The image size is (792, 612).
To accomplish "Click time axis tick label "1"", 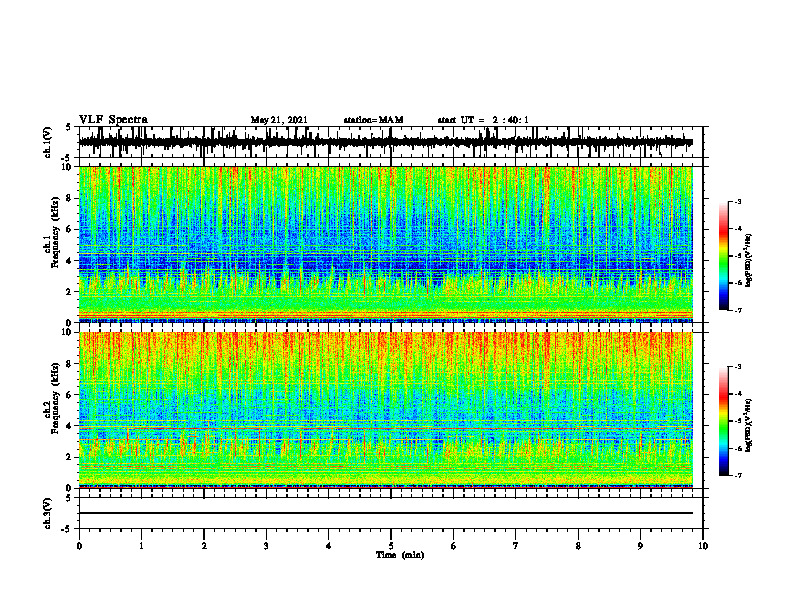I will [141, 546].
